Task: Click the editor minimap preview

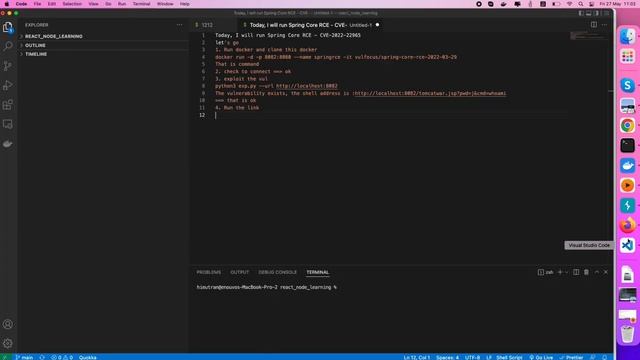Action: point(588,36)
